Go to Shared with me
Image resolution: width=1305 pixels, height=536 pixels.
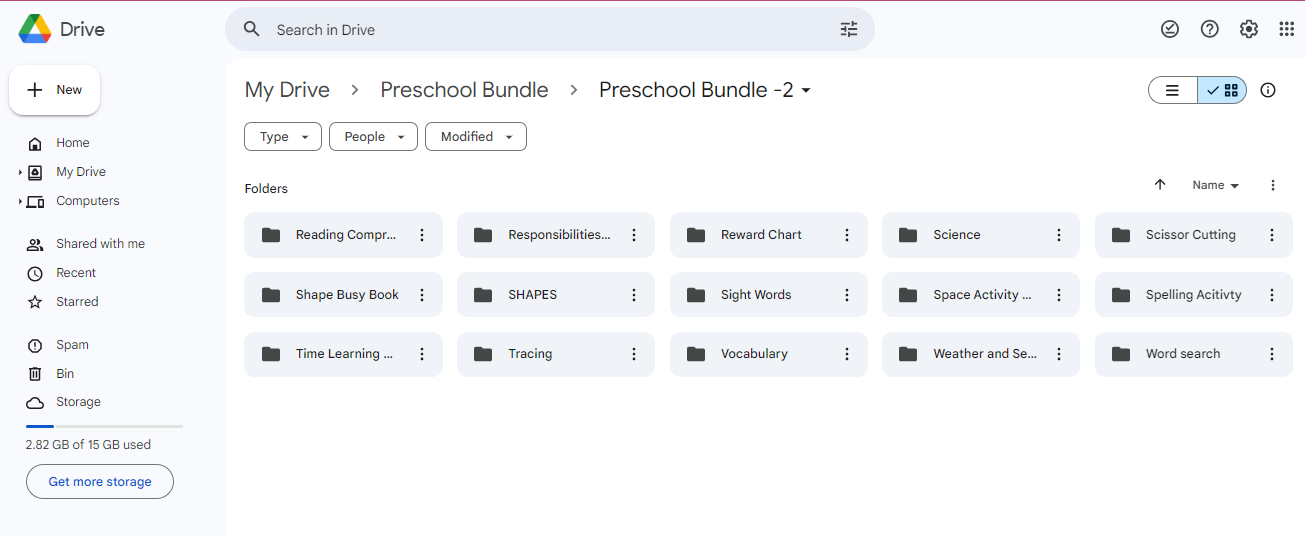point(100,244)
